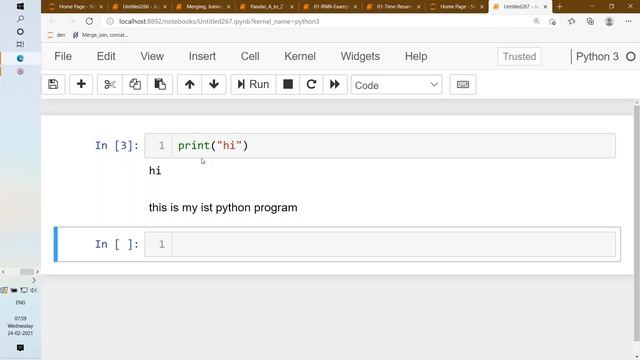The height and width of the screenshot is (360, 640).
Task: Open the File menu
Action: click(x=63, y=56)
